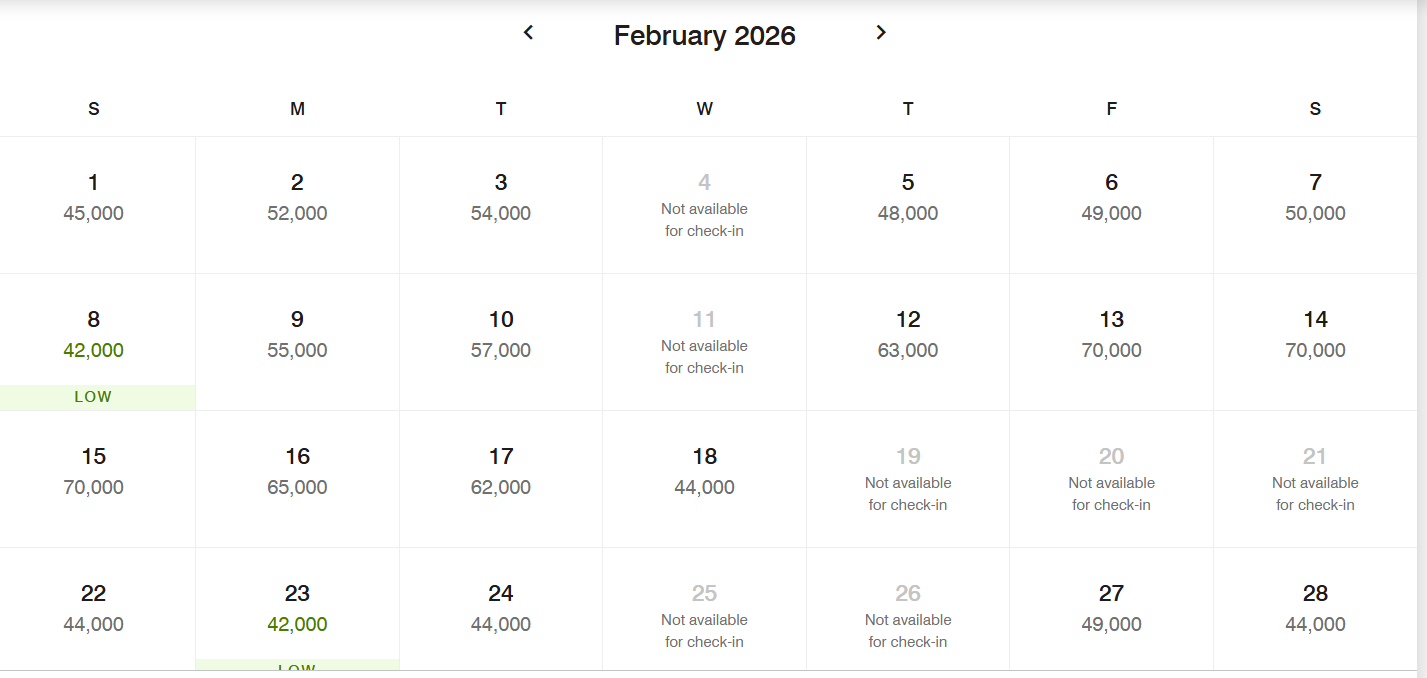Select February 16 priced 65,000
This screenshot has width=1427, height=678.
click(297, 472)
